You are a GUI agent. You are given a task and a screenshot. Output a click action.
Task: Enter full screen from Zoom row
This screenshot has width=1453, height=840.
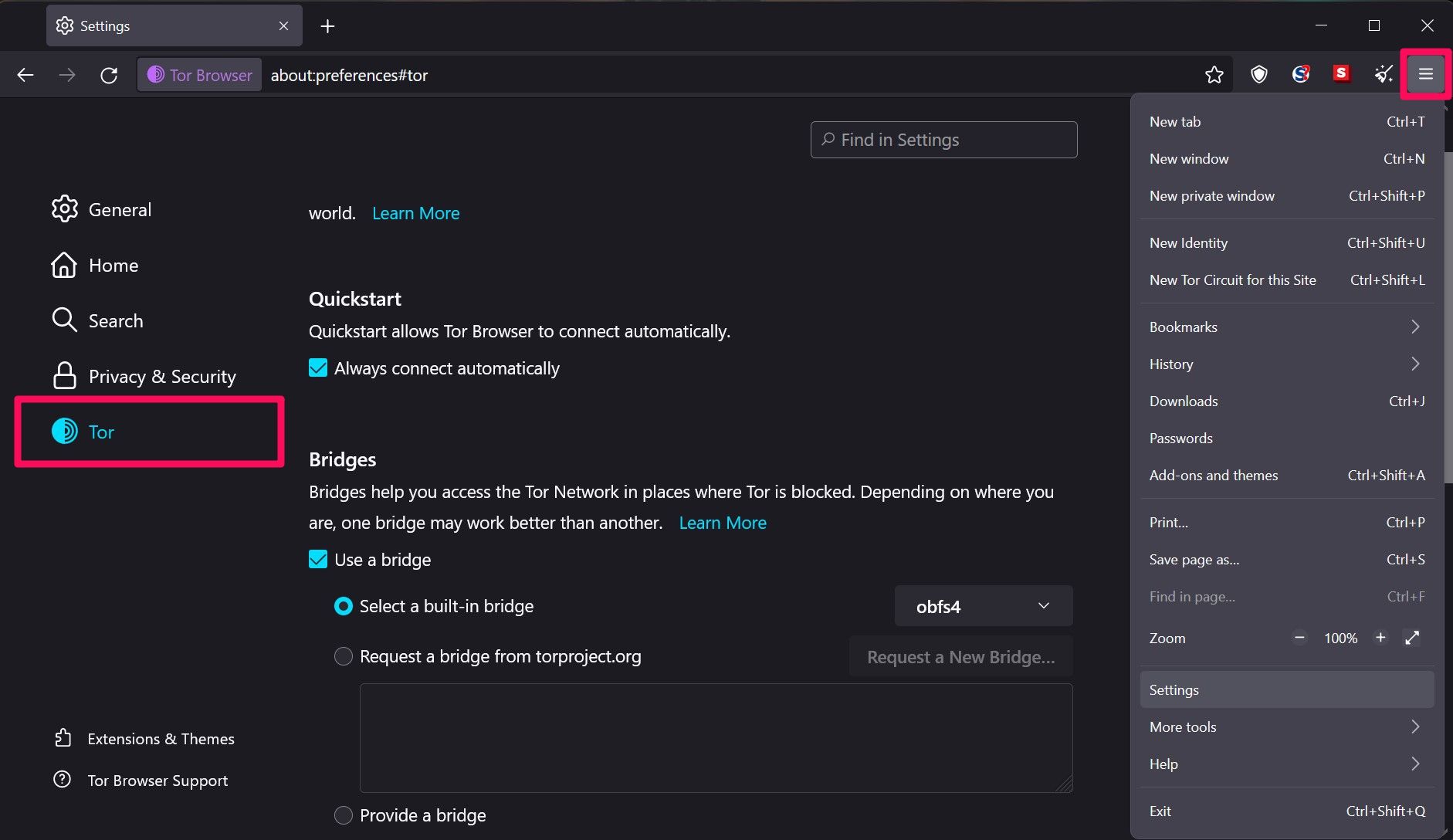[1412, 638]
